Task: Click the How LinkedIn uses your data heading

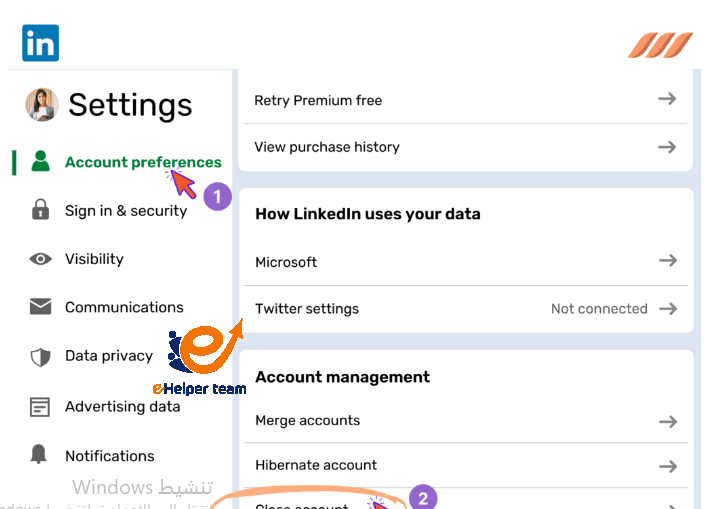Action: 368,214
